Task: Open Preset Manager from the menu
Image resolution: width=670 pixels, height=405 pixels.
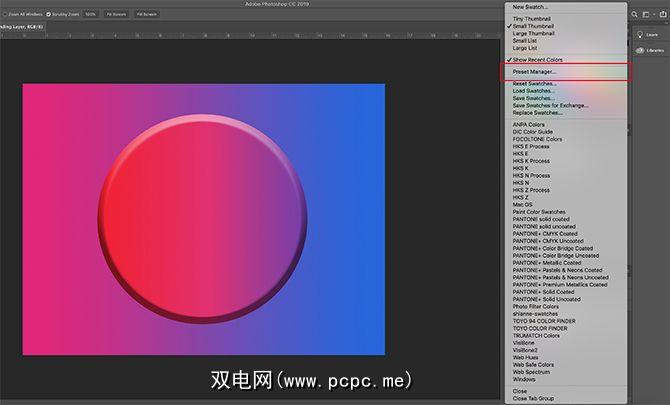Action: click(x=535, y=72)
